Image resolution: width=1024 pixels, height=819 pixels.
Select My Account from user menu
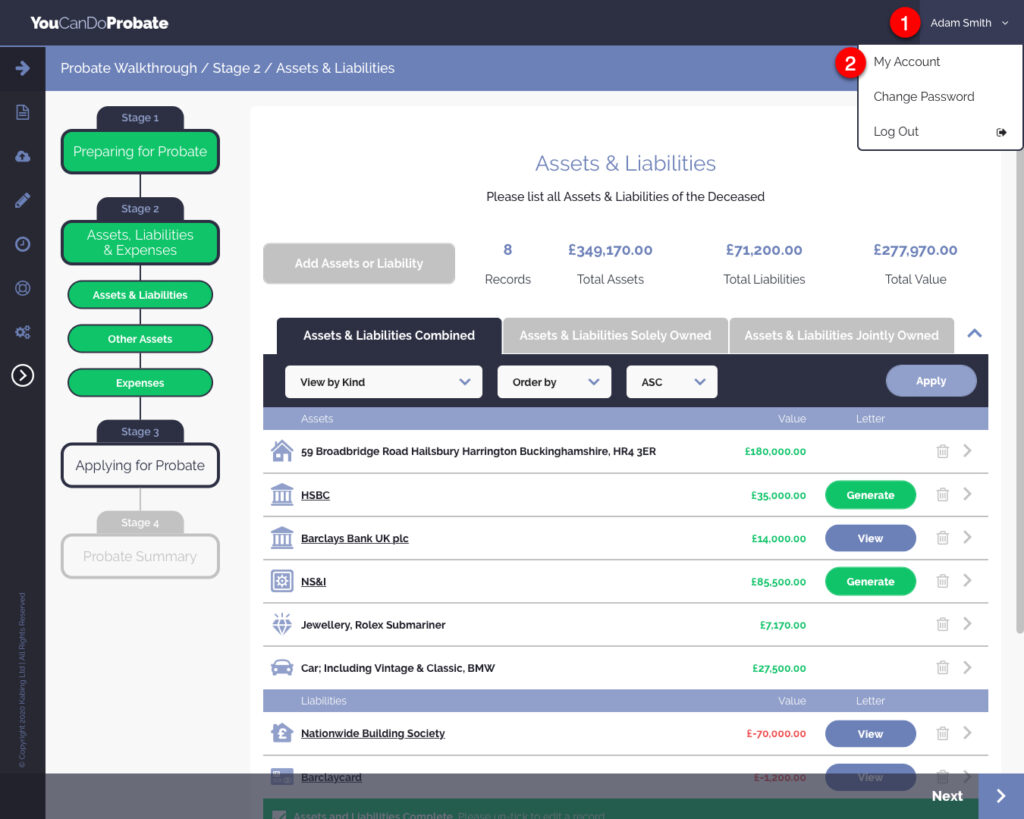(907, 62)
